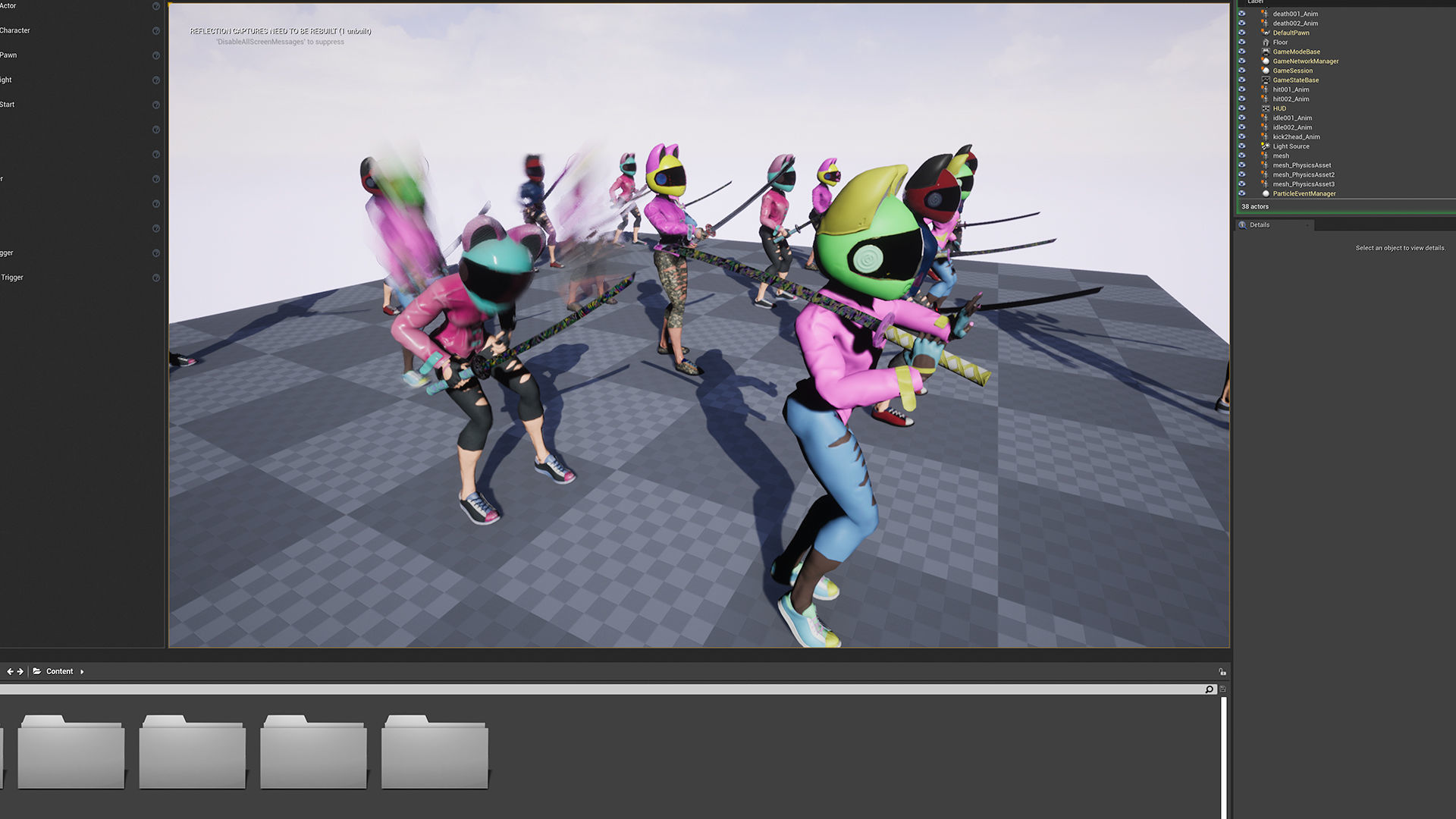1456x819 pixels.
Task: Click skeletal icon of kick2head_Anim
Action: 1265,137
